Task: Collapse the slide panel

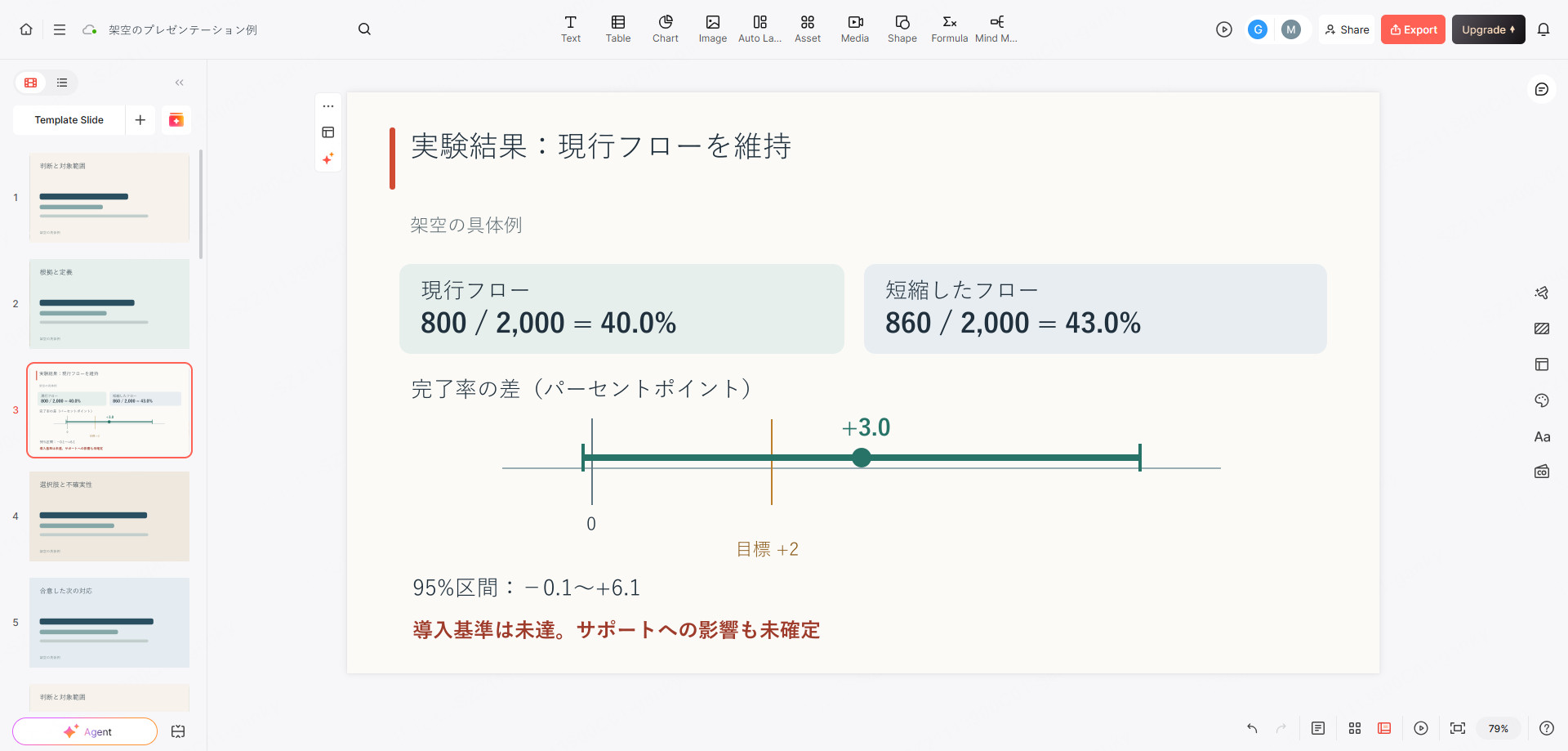Action: tap(180, 83)
